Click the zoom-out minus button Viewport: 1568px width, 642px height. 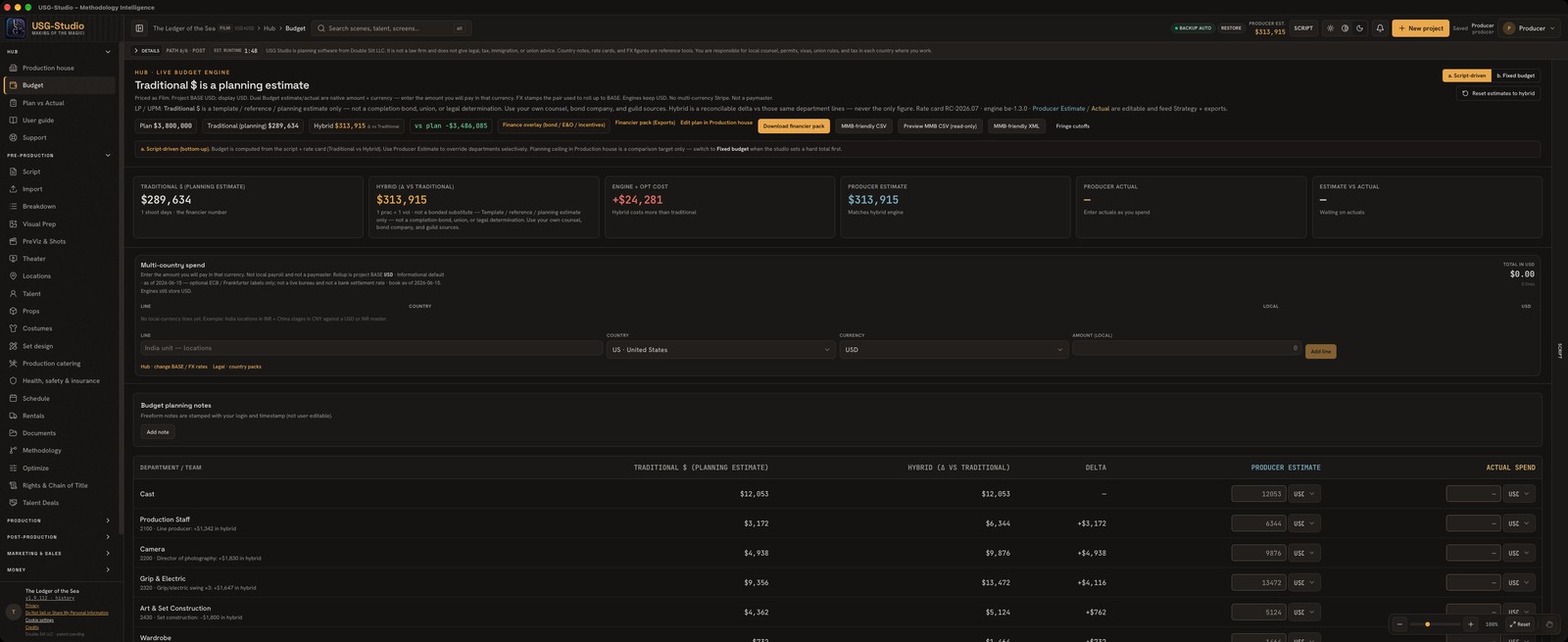pyautogui.click(x=1399, y=624)
